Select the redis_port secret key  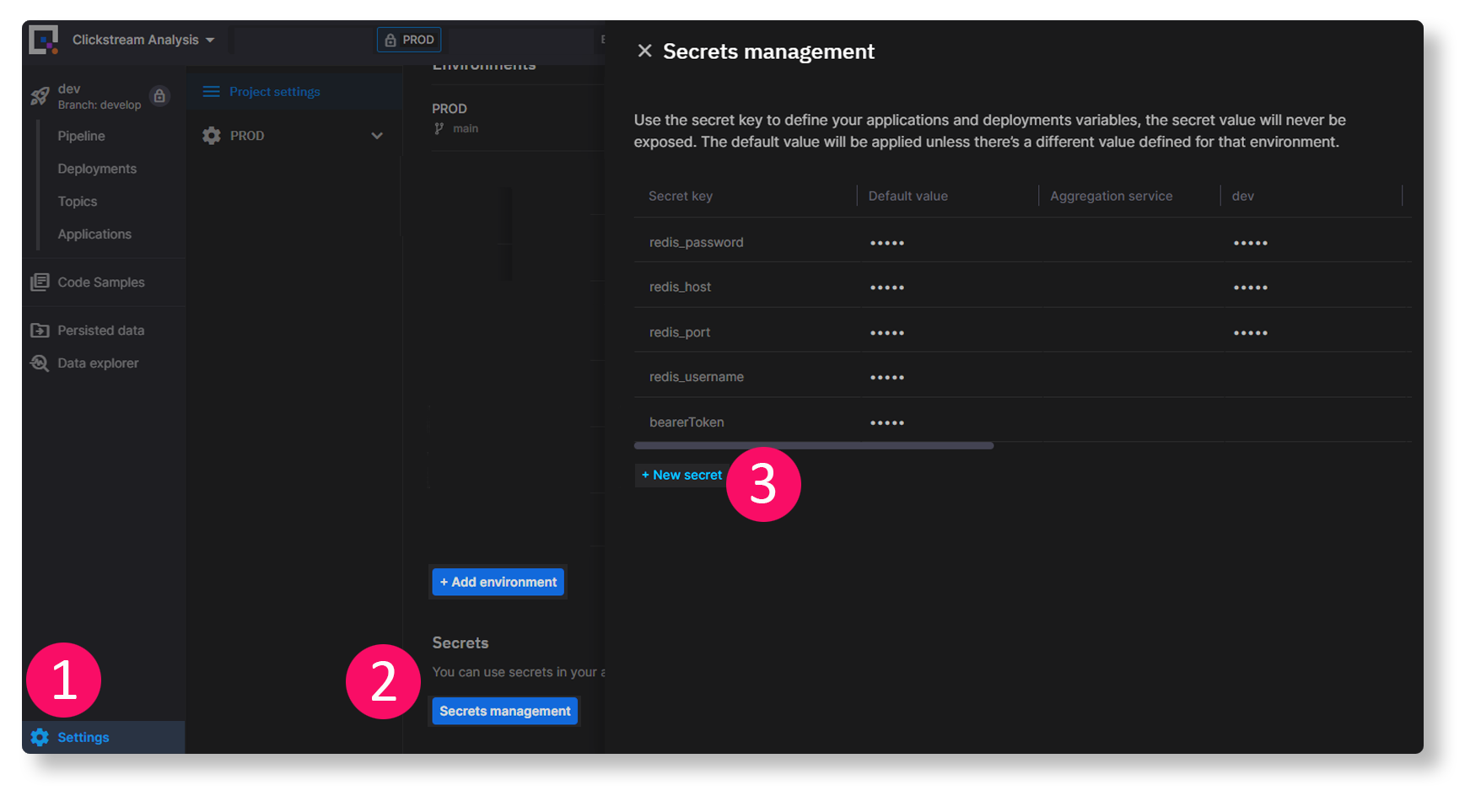(680, 333)
